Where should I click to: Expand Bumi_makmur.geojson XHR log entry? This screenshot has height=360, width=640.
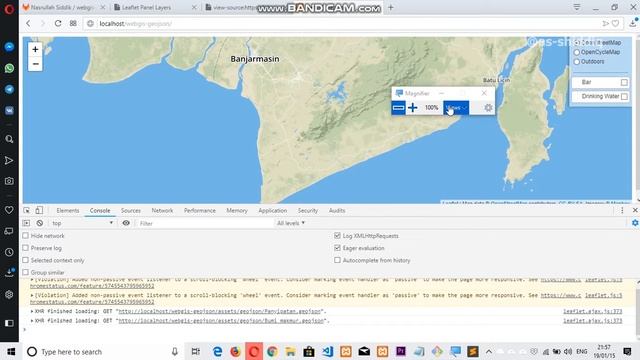point(32,321)
